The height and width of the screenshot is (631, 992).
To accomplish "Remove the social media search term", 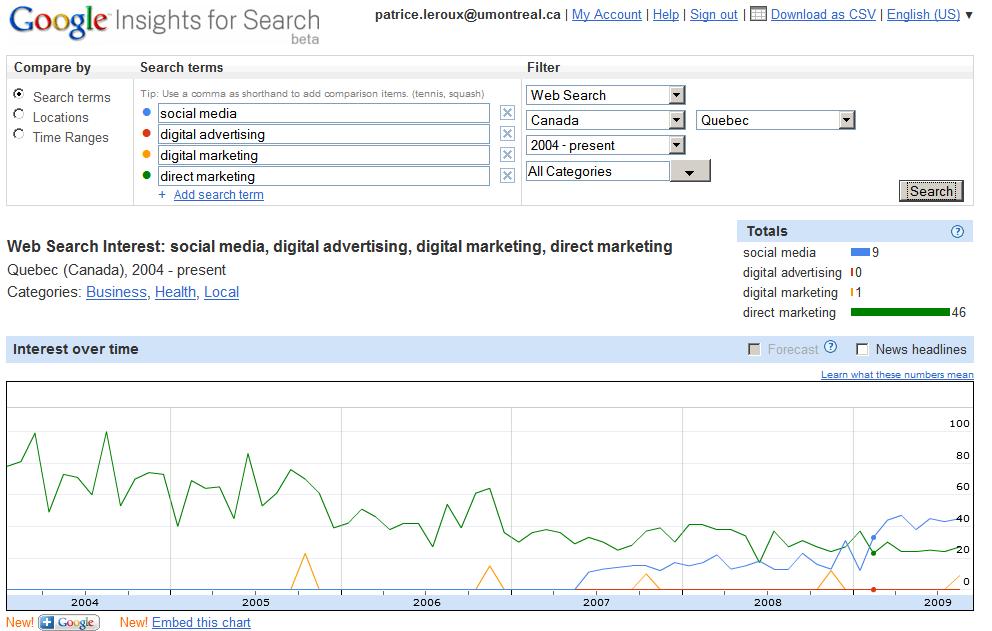I will pos(507,113).
